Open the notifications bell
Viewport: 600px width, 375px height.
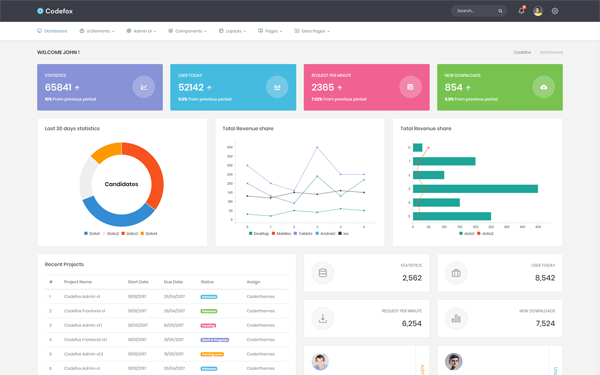point(521,11)
